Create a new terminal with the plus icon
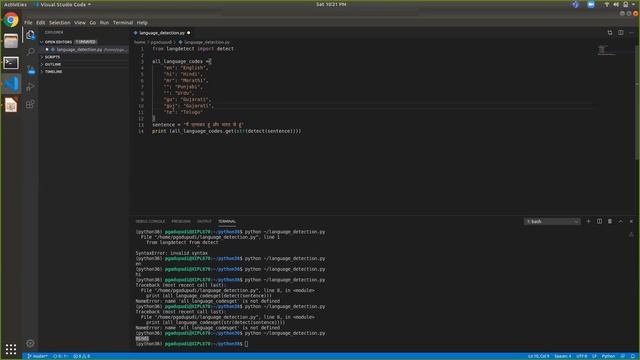Screen dimensions: 640x360 coord(588,221)
